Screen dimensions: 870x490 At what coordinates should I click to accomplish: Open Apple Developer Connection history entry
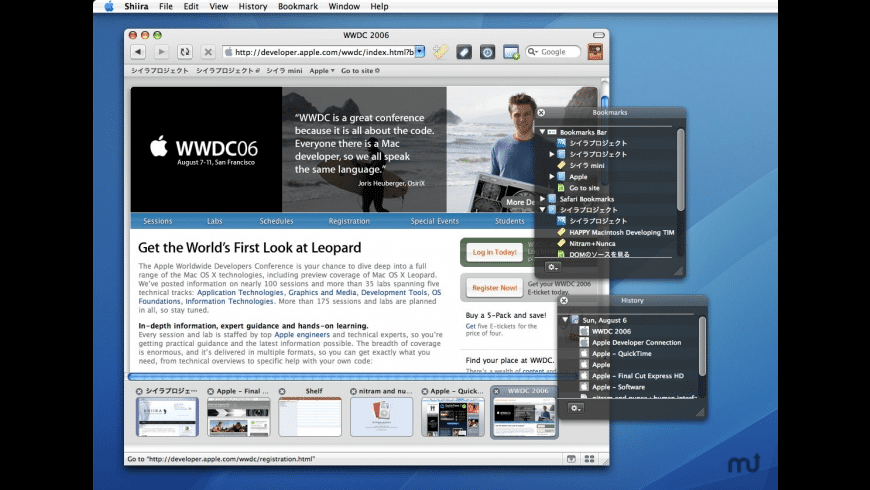click(636, 342)
